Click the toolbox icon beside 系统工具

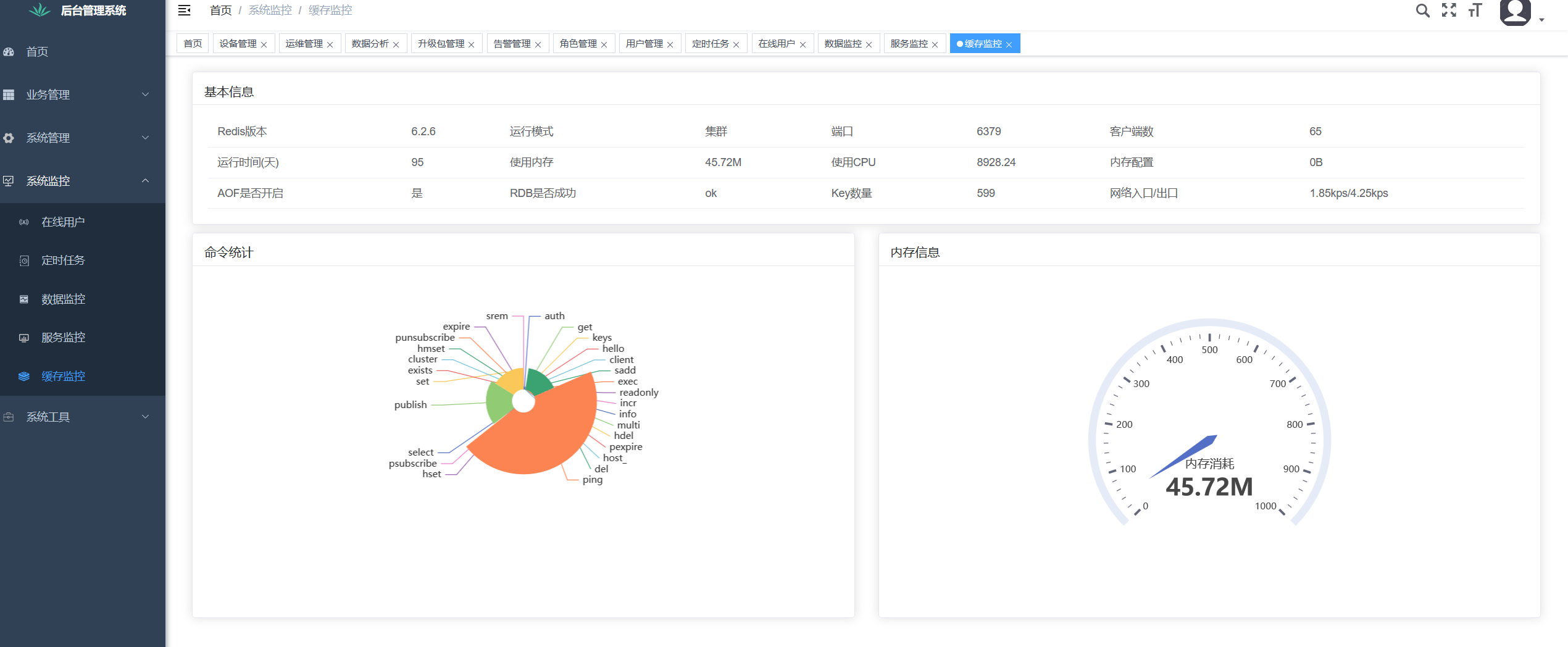coord(9,417)
